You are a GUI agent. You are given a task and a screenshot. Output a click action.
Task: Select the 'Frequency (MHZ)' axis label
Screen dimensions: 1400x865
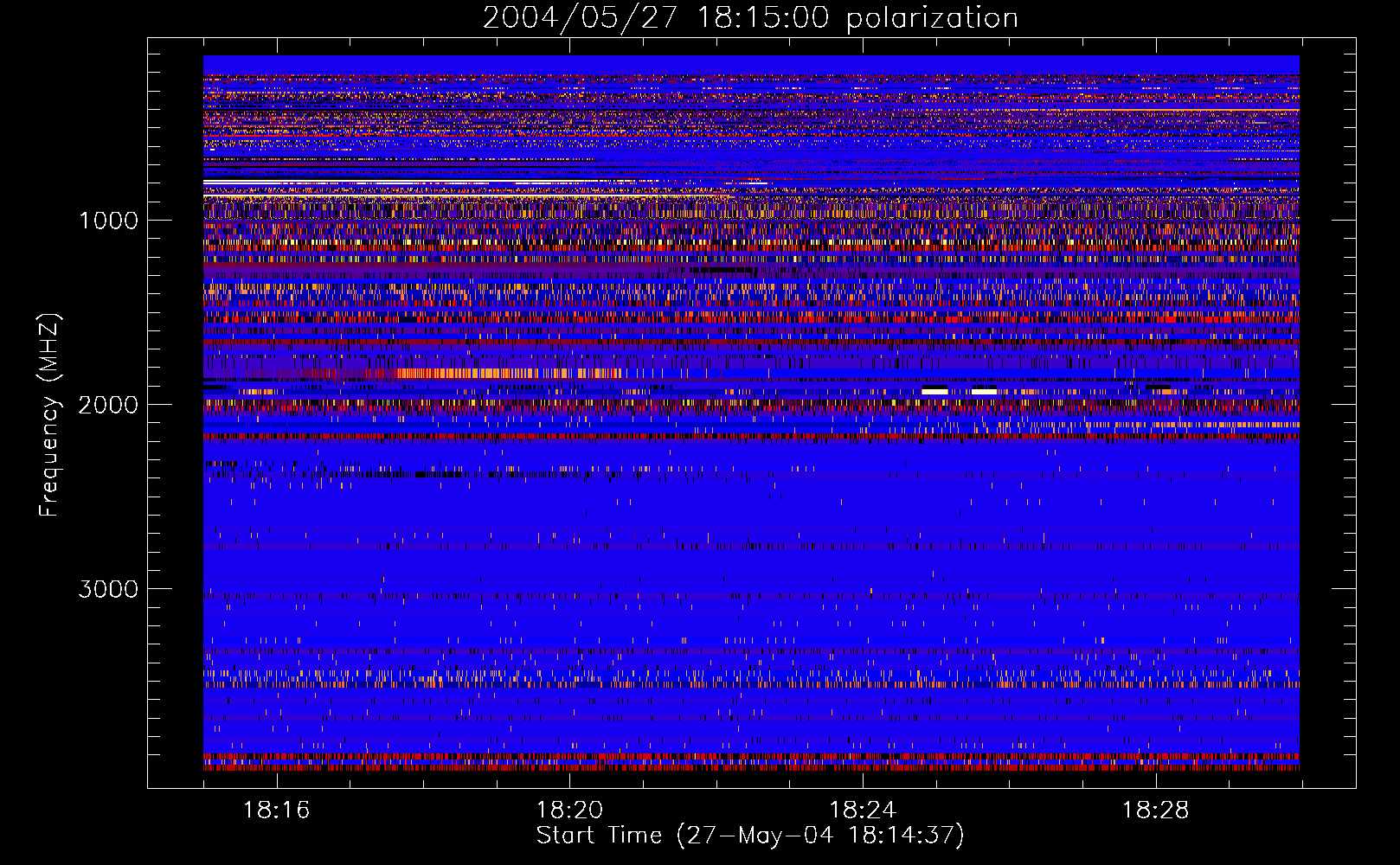point(49,415)
